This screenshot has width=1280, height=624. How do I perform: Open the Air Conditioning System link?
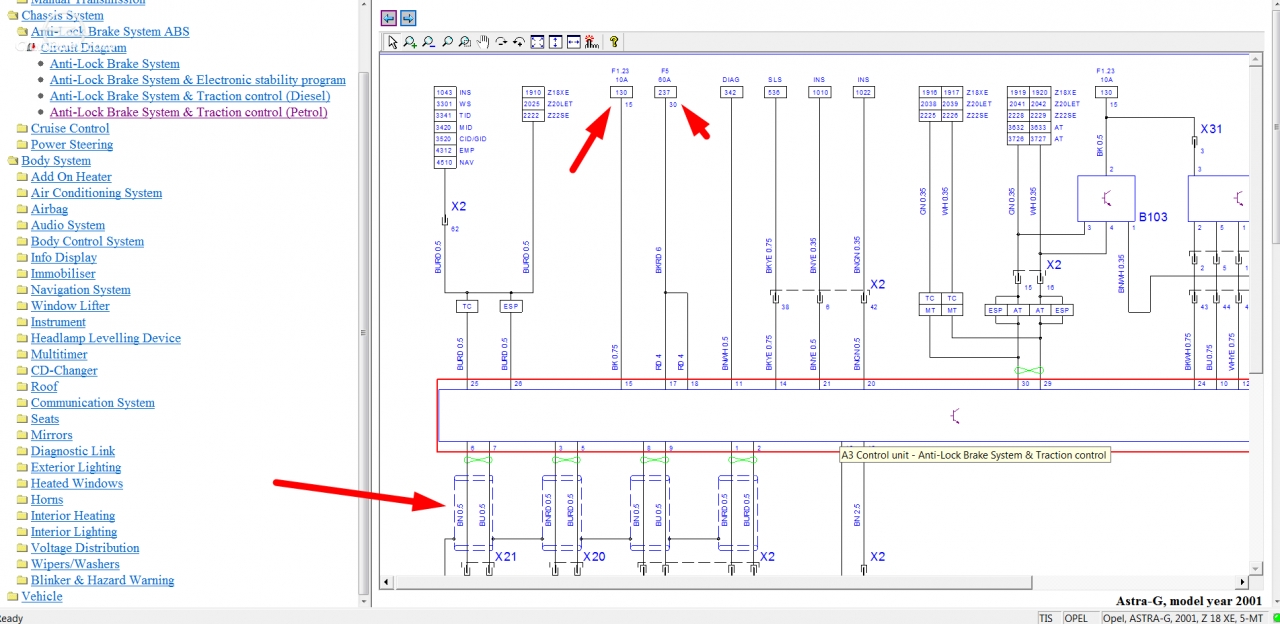96,193
